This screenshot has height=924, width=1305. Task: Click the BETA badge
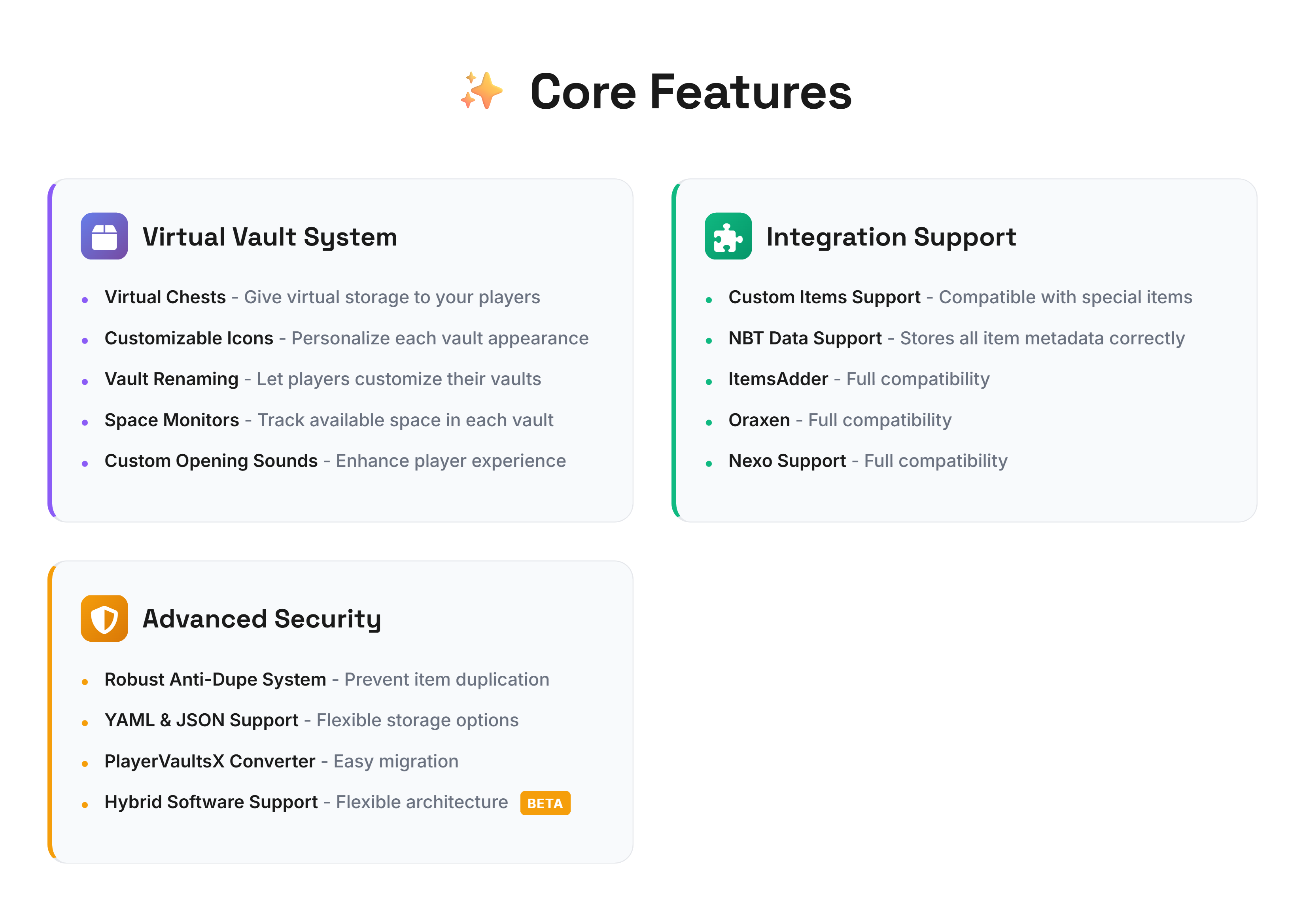click(545, 803)
